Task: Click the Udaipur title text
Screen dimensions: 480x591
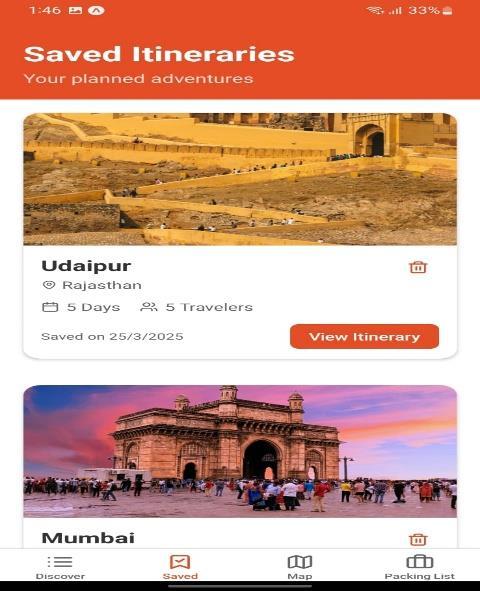Action: click(86, 266)
